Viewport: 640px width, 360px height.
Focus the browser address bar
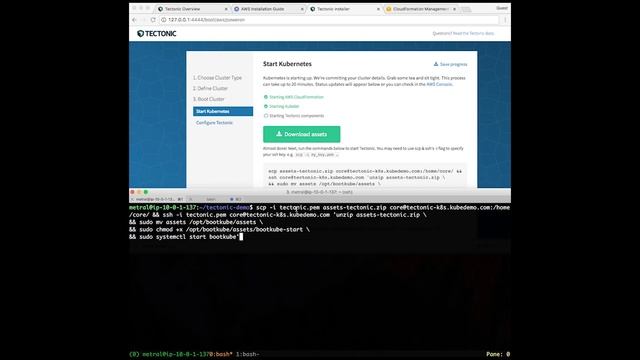[x=329, y=20]
